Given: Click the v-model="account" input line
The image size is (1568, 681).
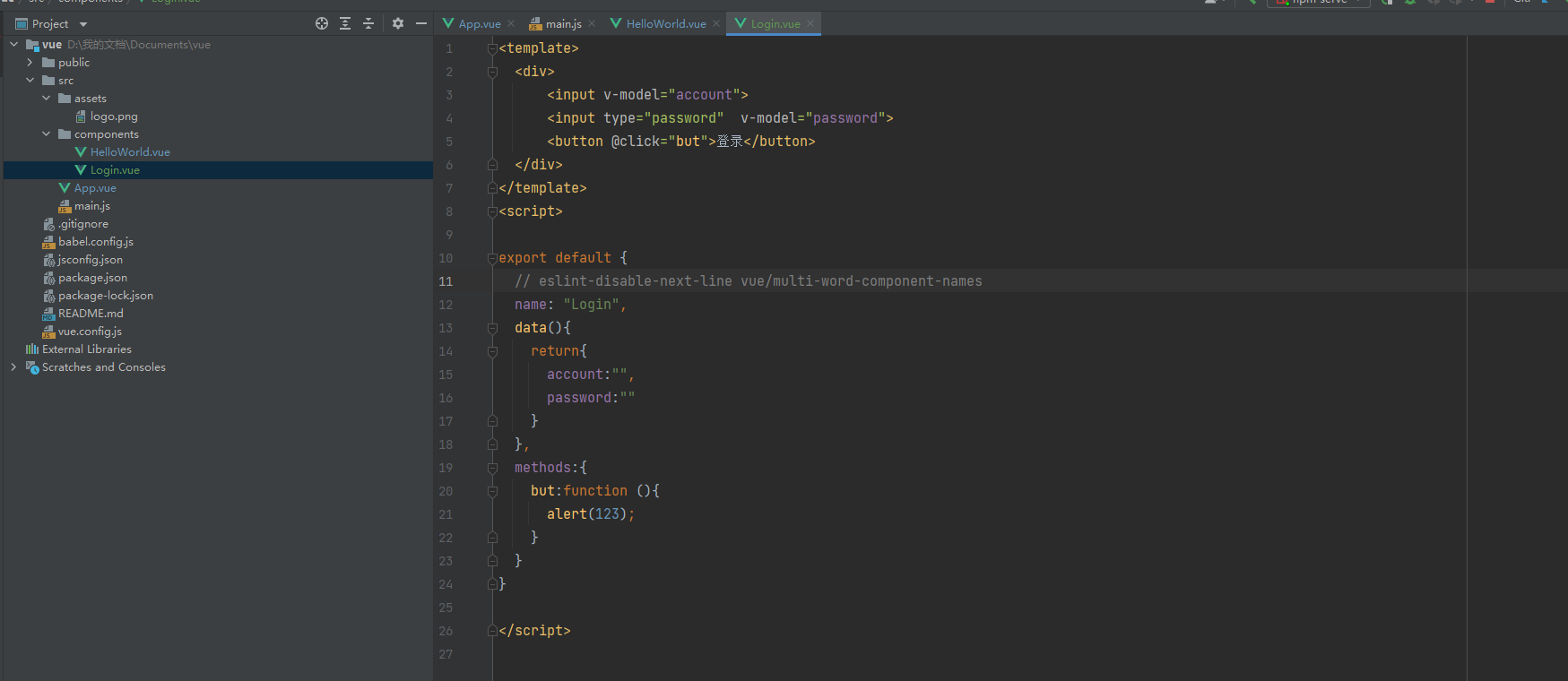Looking at the screenshot, I should [x=647, y=95].
